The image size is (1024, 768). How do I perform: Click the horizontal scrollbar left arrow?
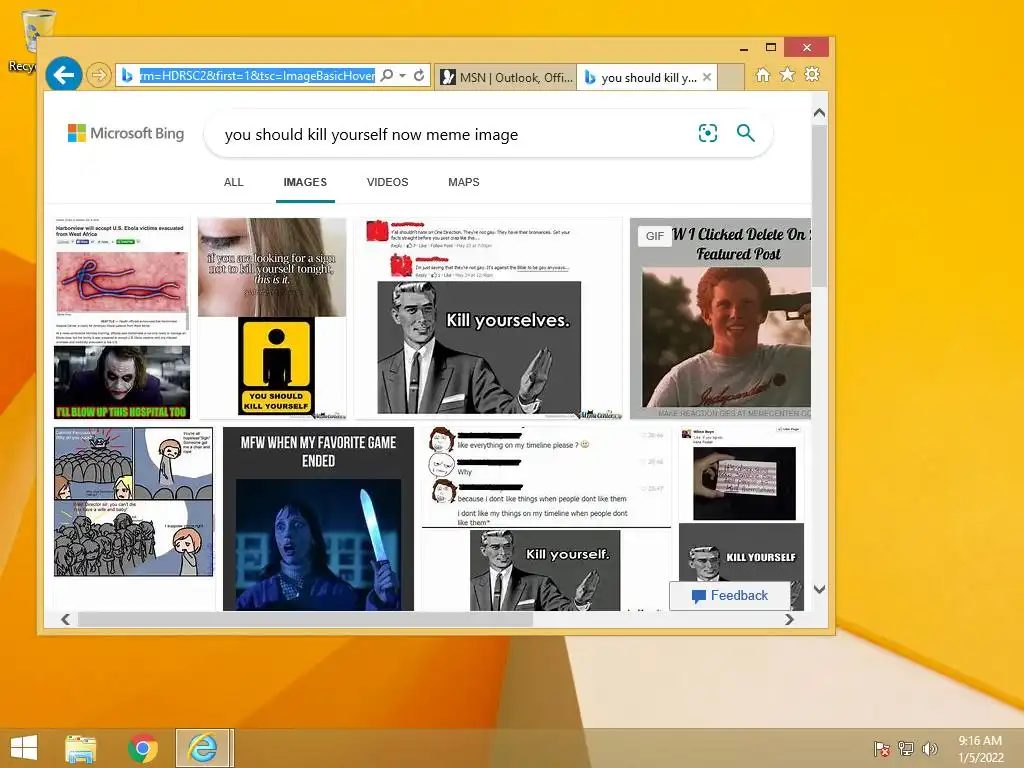tap(65, 619)
